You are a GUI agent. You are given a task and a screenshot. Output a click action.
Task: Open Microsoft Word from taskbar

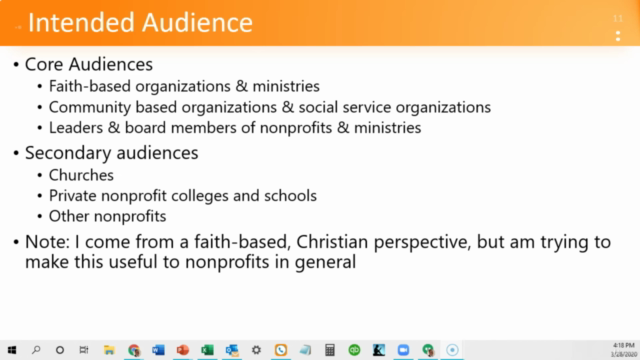coord(158,350)
